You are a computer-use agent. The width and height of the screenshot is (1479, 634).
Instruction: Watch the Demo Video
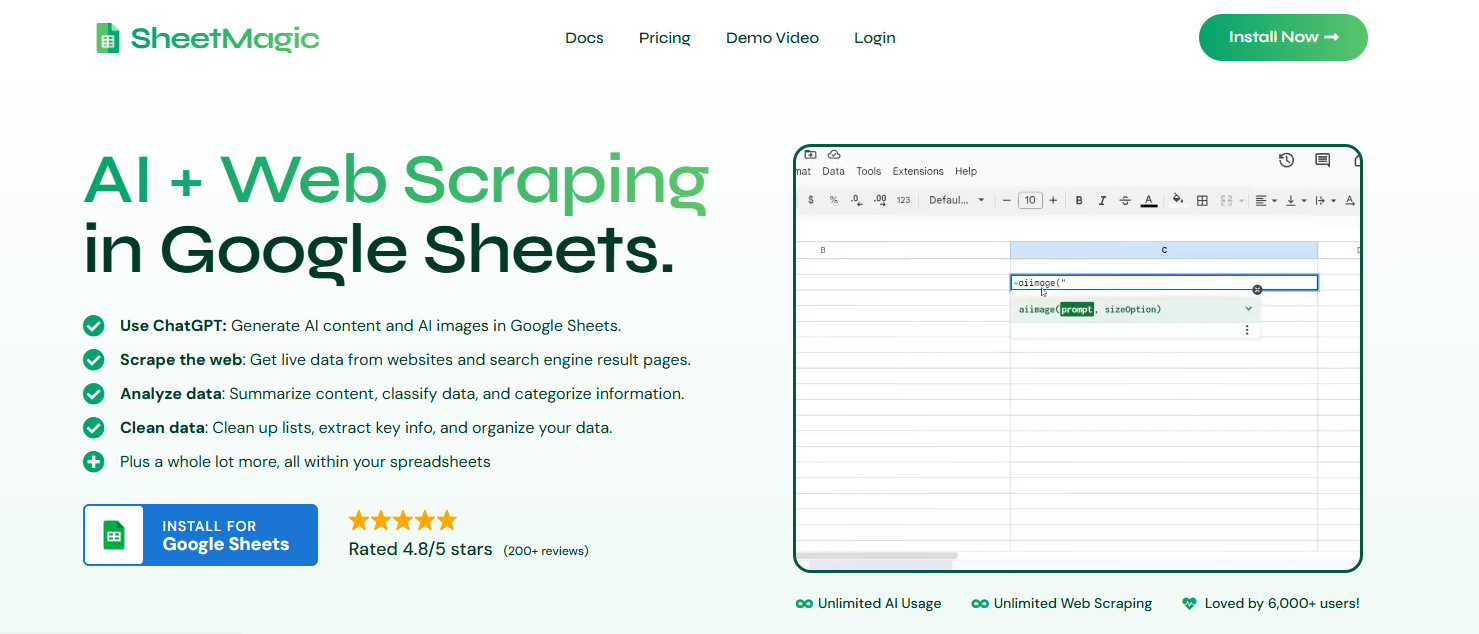[x=772, y=38]
